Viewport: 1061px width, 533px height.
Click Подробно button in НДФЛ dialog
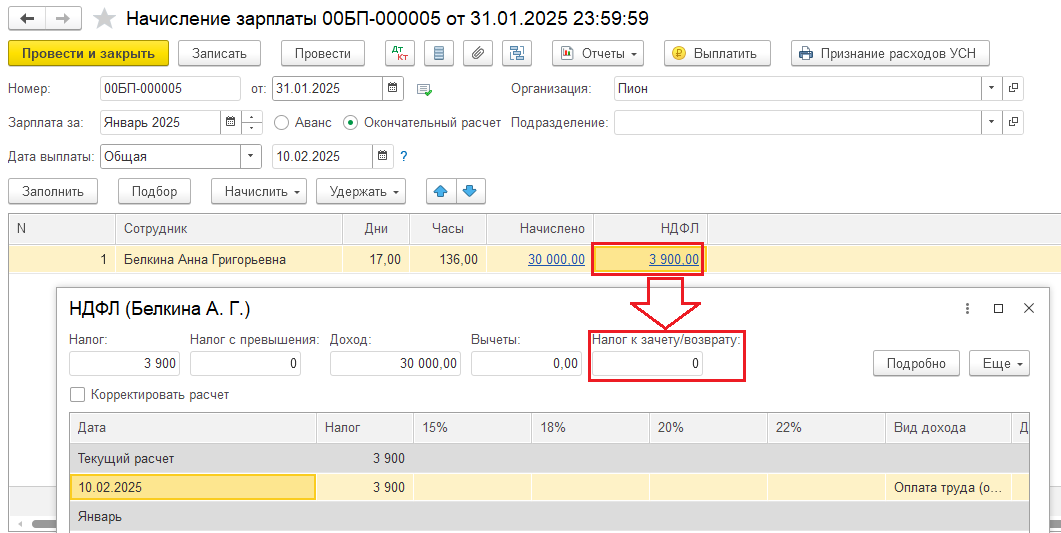pos(916,363)
